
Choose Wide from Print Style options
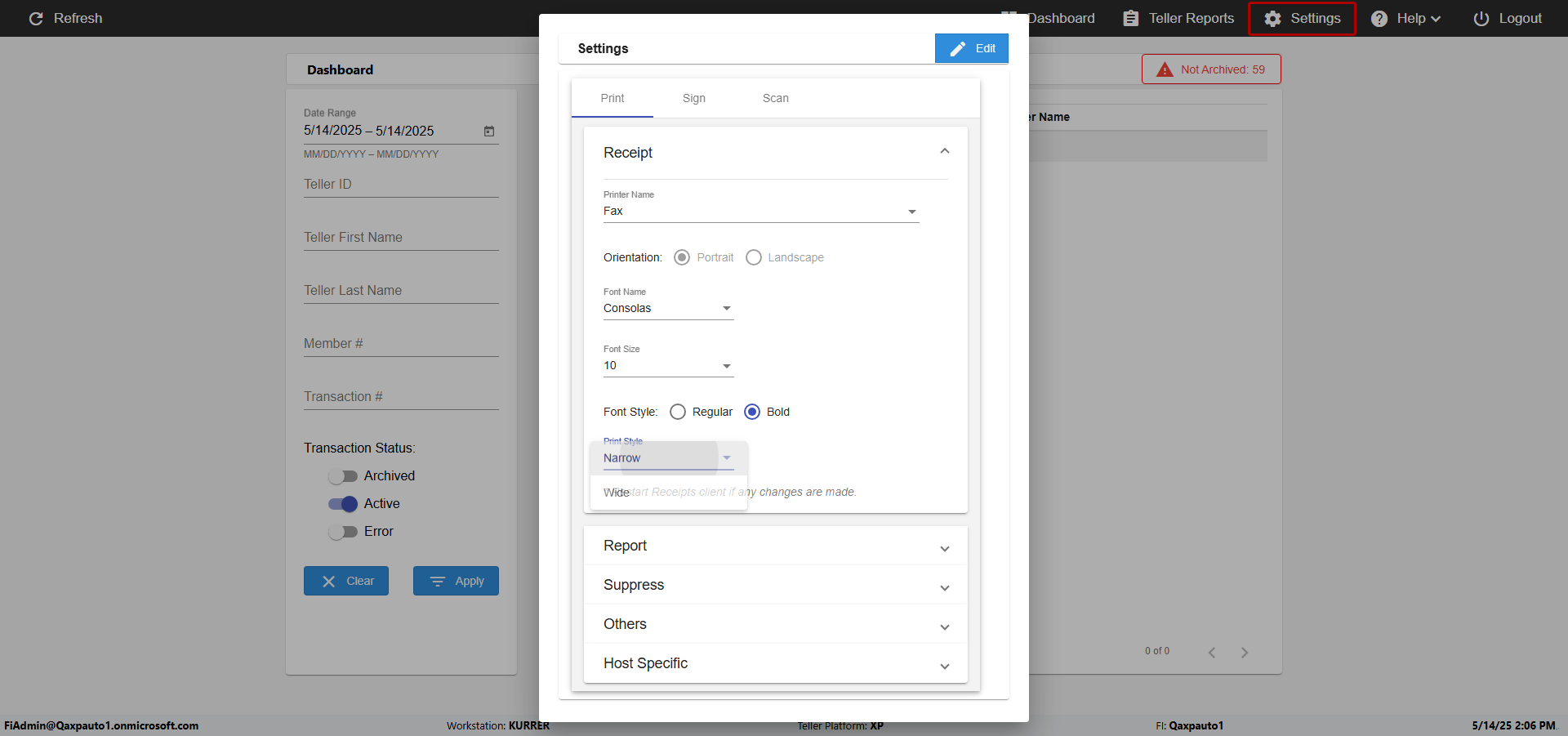669,493
